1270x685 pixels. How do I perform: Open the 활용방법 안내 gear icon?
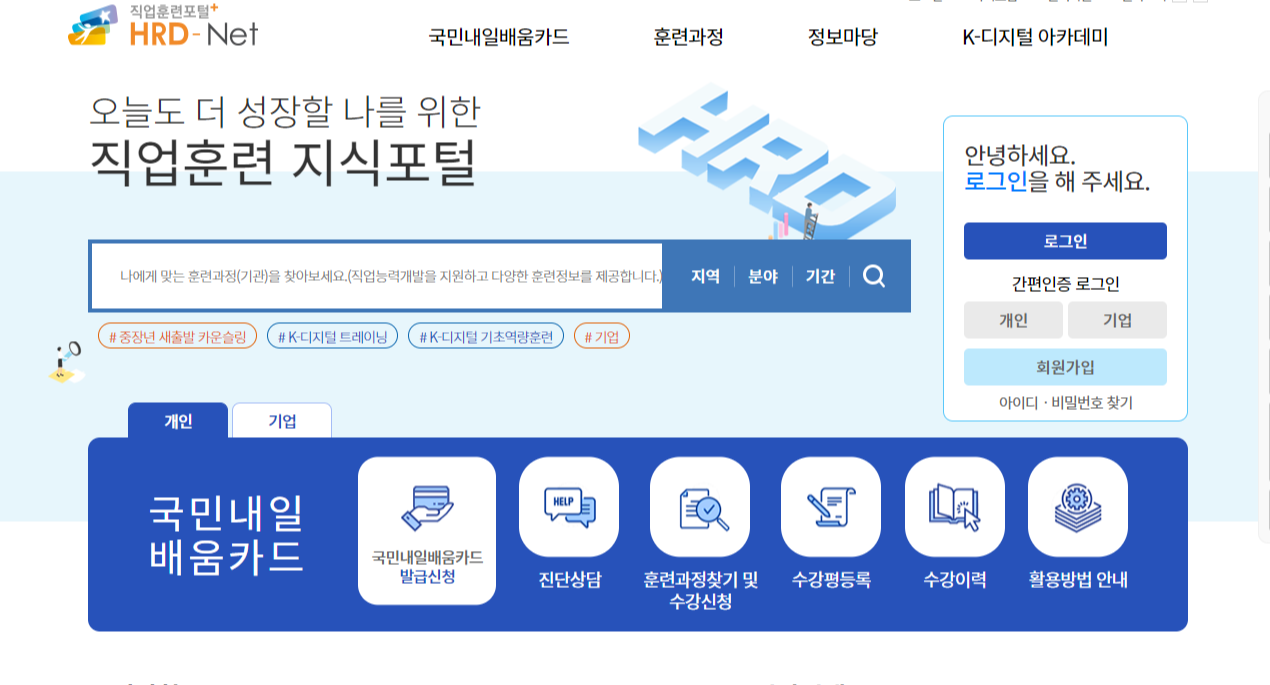tap(1078, 507)
